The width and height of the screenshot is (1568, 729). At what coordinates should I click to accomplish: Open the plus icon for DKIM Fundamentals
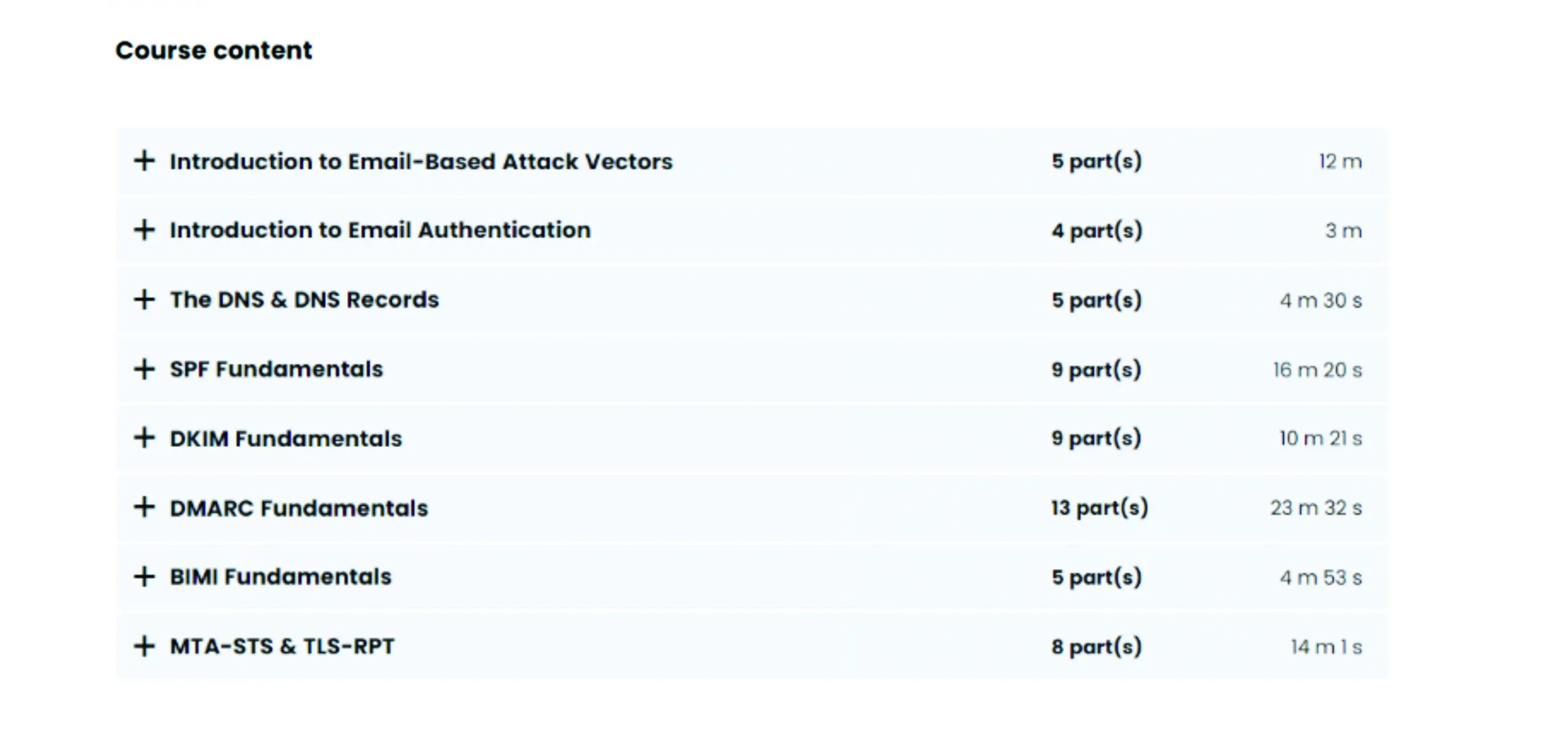click(x=144, y=438)
